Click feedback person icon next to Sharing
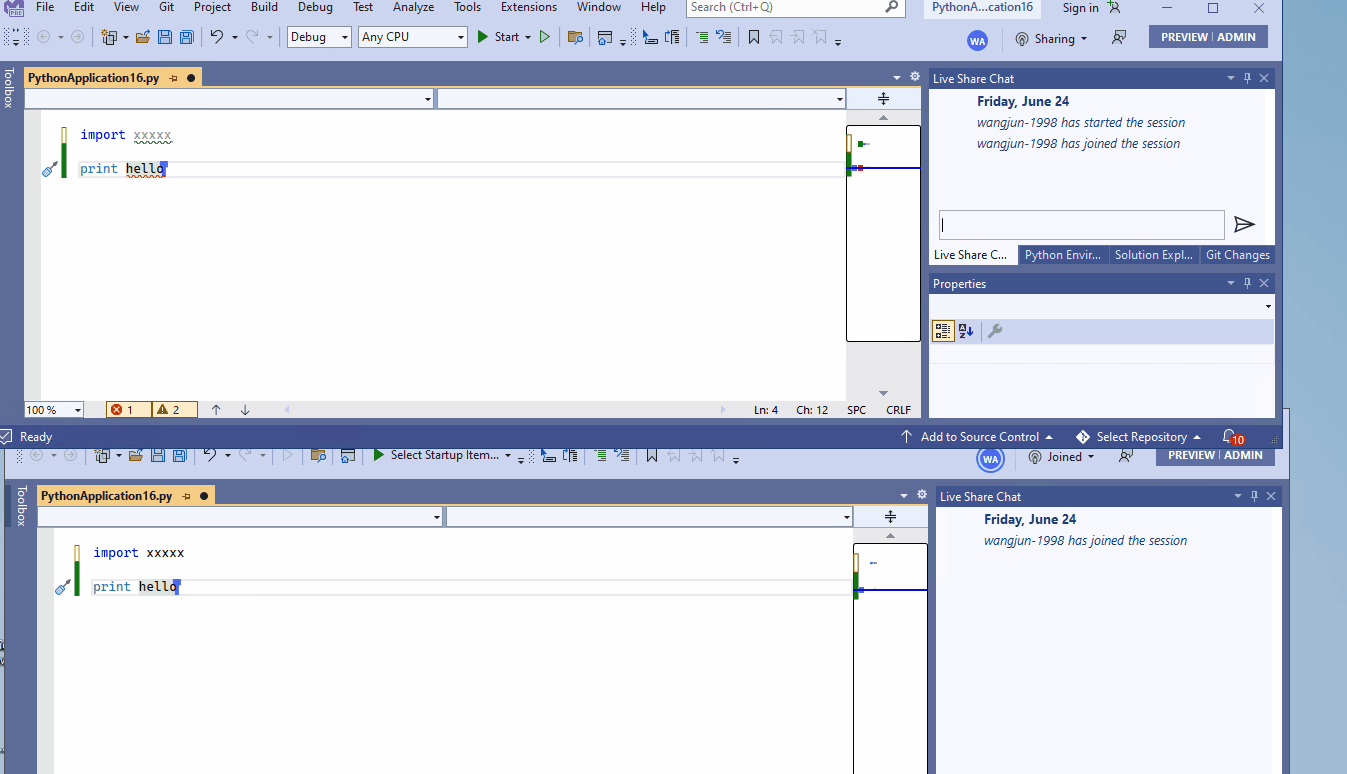The image size is (1347, 774). [x=1119, y=38]
